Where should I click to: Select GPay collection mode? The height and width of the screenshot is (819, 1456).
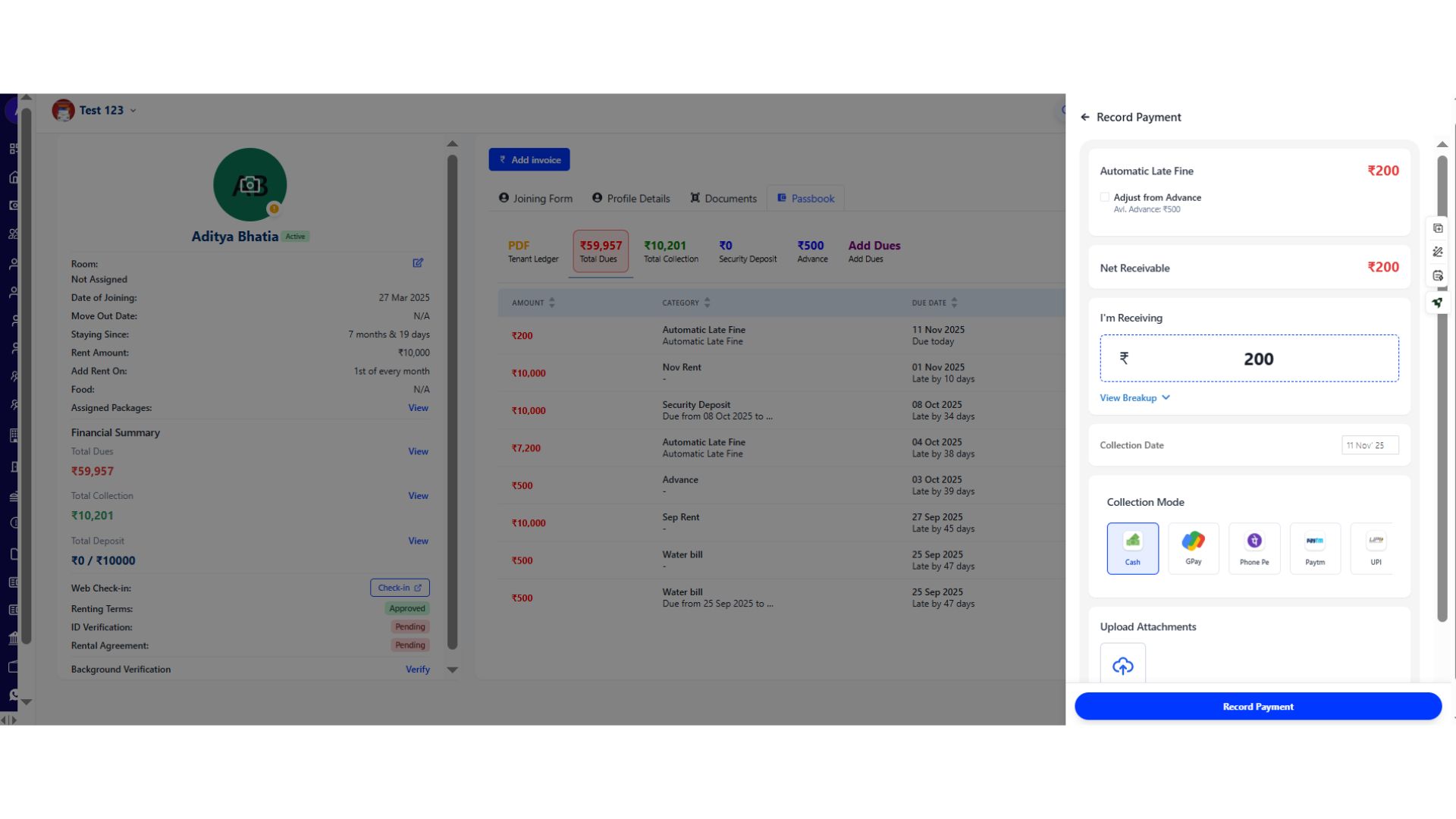pos(1193,548)
